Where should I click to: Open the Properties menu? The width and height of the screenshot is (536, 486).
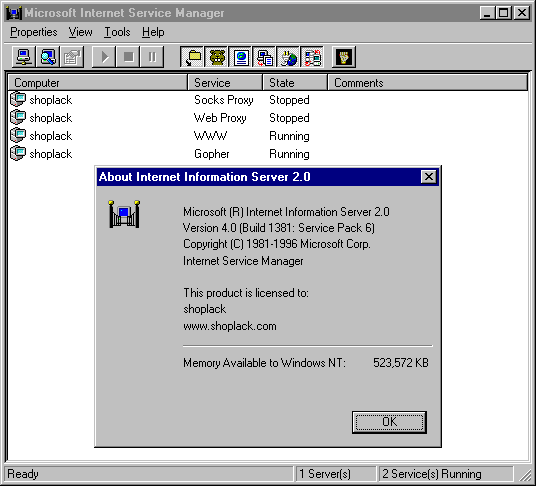(x=34, y=32)
